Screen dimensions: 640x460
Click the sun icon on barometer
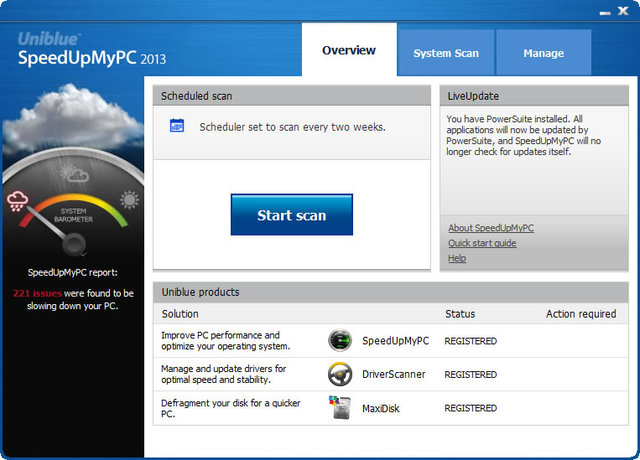tap(130, 200)
